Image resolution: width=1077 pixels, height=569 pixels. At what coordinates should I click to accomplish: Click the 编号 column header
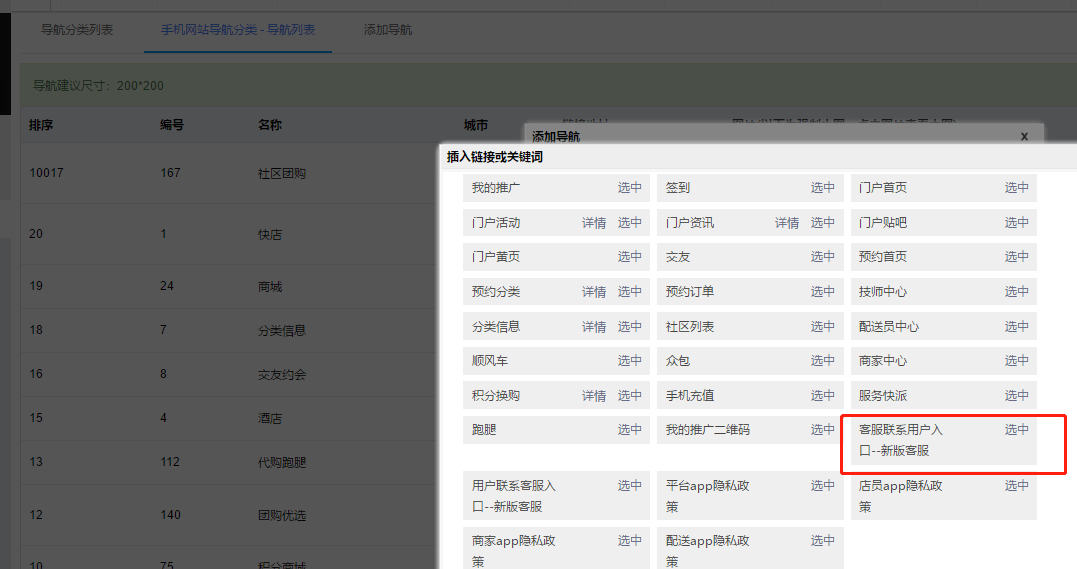point(172,125)
